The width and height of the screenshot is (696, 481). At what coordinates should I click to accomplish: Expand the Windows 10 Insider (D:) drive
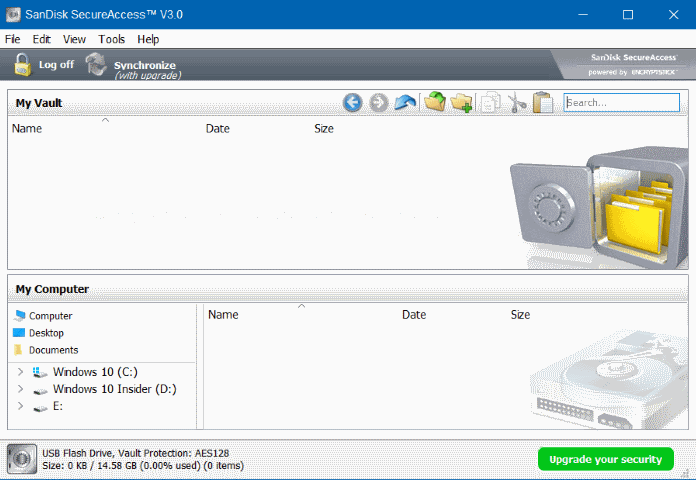[20, 389]
